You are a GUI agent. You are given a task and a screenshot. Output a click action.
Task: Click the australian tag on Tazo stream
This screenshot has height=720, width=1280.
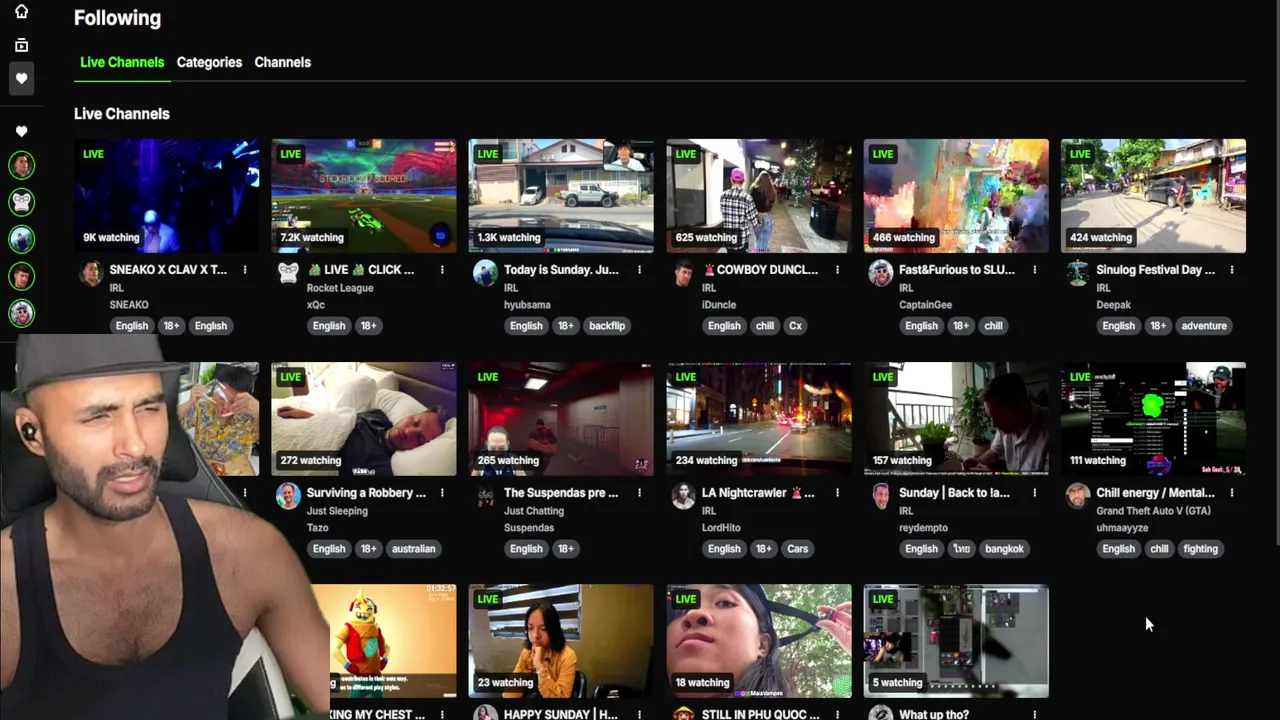point(414,549)
